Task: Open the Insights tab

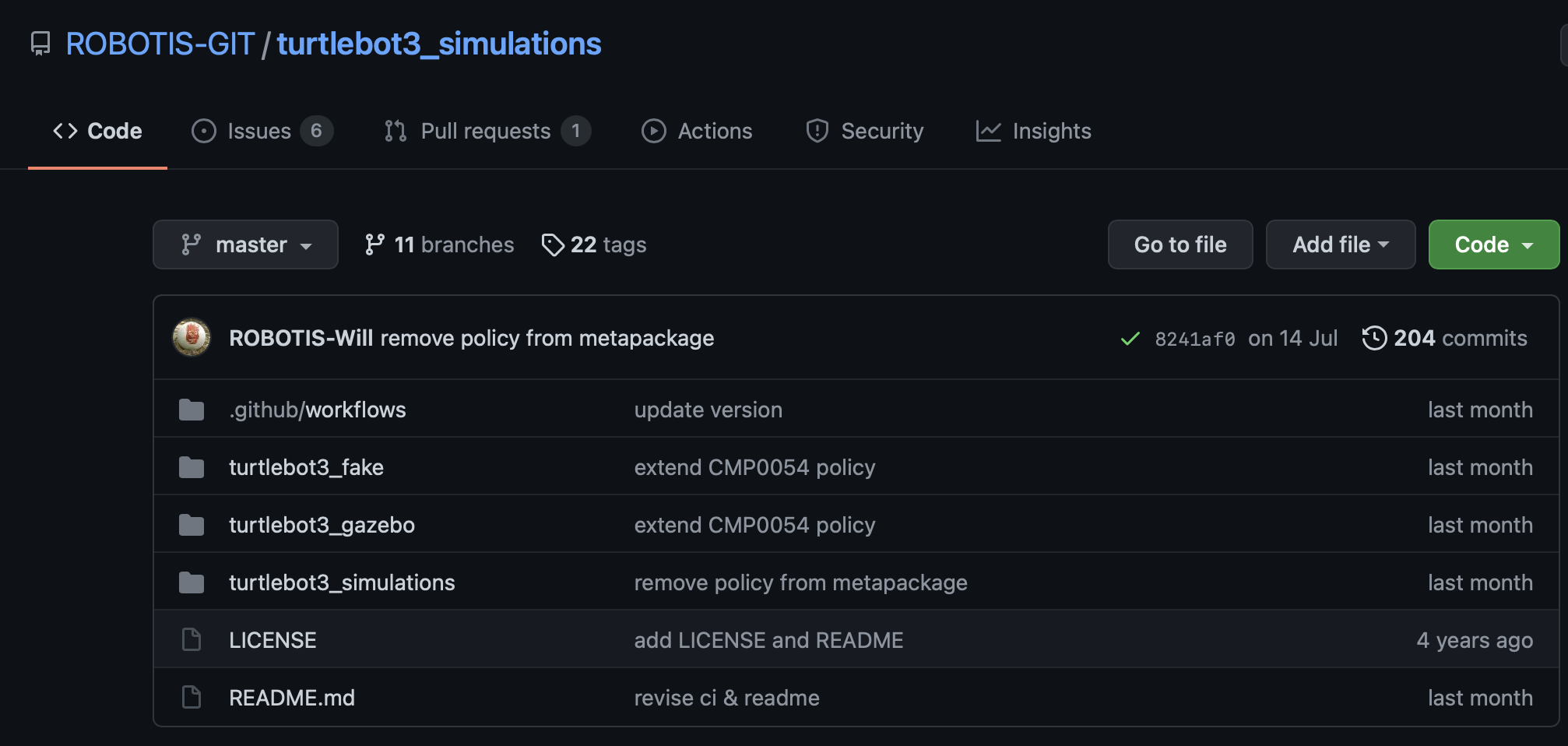Action: click(x=1033, y=131)
